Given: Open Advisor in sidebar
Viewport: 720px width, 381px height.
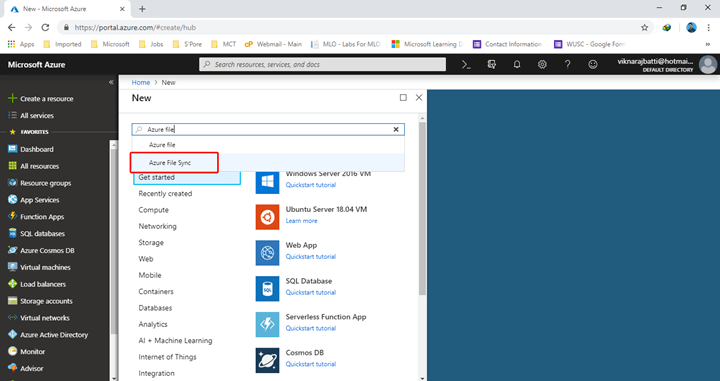Looking at the screenshot, I should click(26, 368).
